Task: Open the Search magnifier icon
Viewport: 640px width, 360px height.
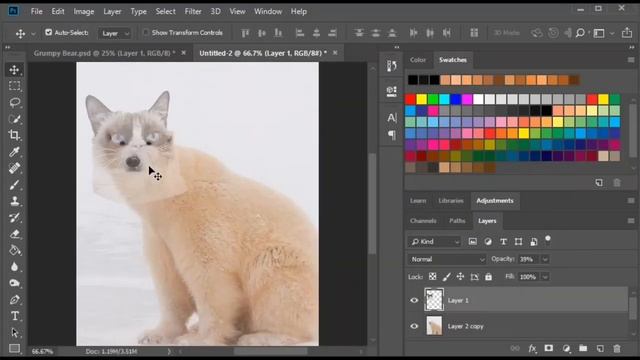Action: point(580,33)
